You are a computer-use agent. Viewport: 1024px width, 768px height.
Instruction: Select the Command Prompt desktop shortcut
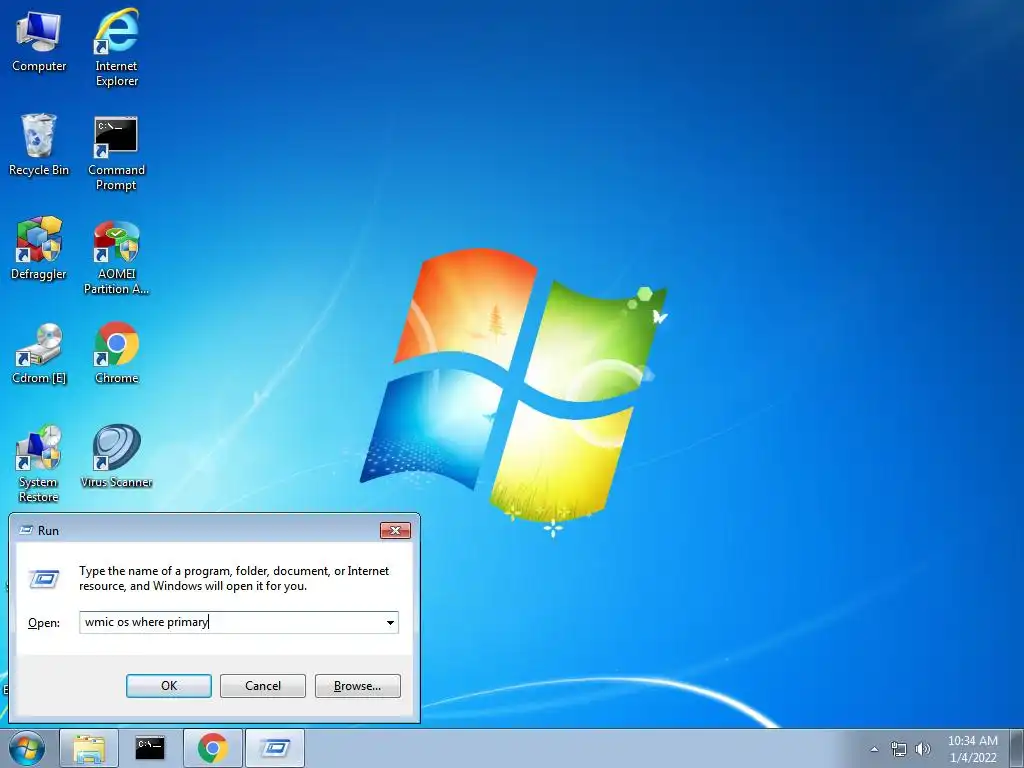click(x=116, y=153)
